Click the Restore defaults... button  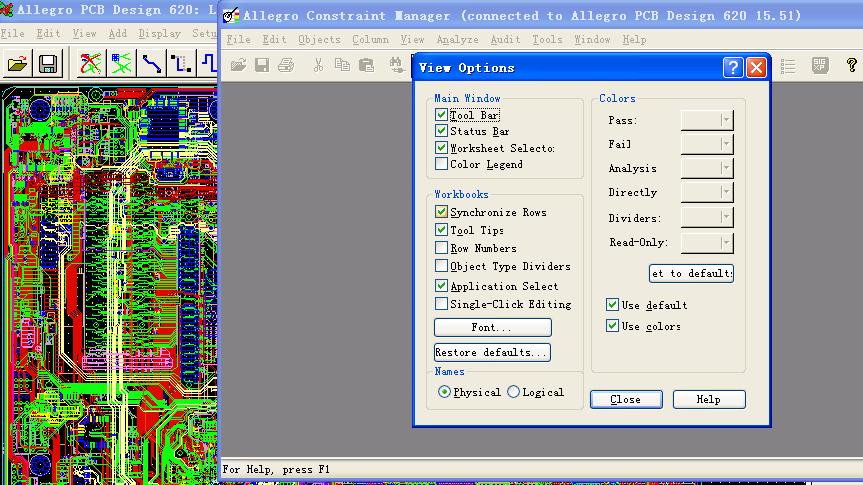click(492, 352)
